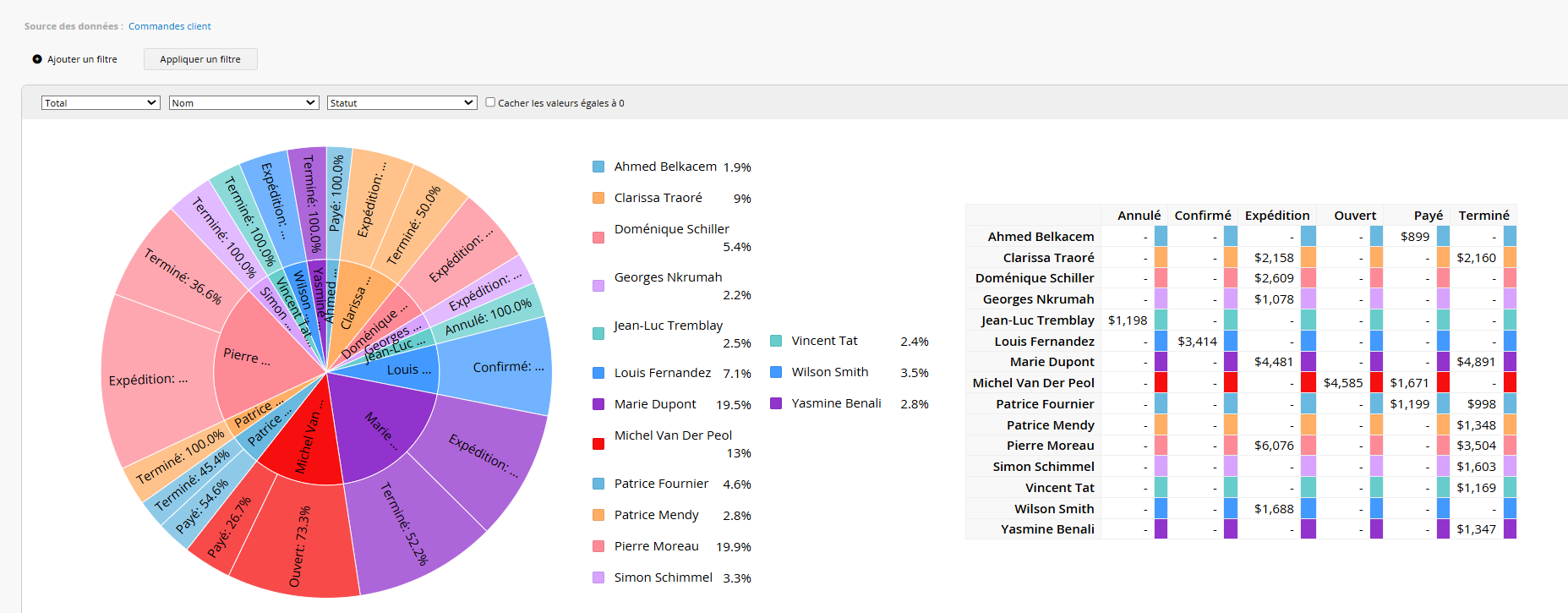Click the Terminé column header in the table
The width and height of the screenshot is (1568, 613).
tap(1483, 216)
